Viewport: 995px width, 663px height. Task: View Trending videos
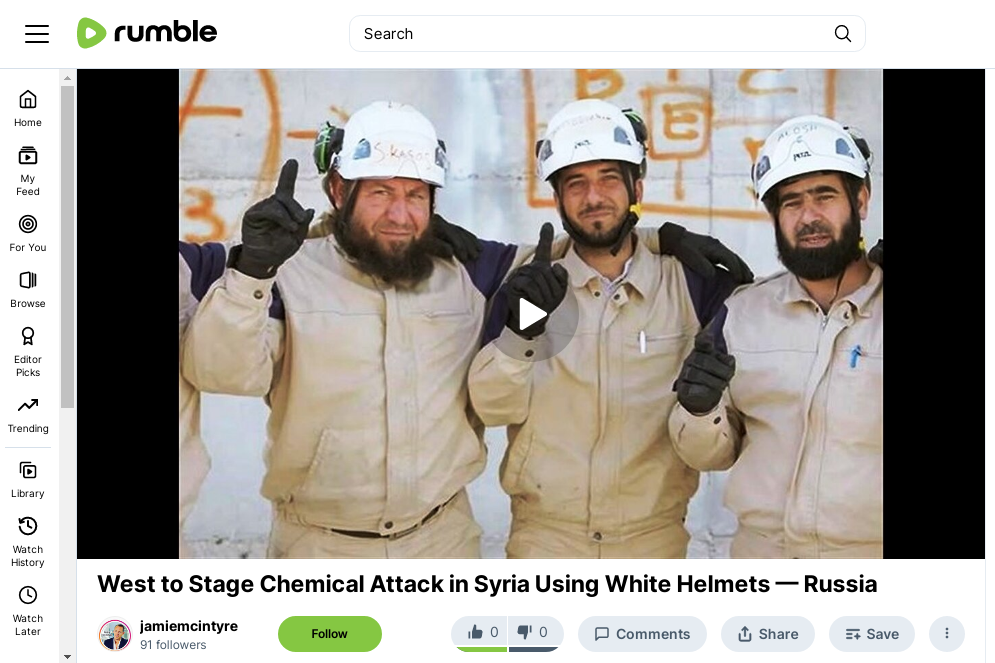point(28,415)
